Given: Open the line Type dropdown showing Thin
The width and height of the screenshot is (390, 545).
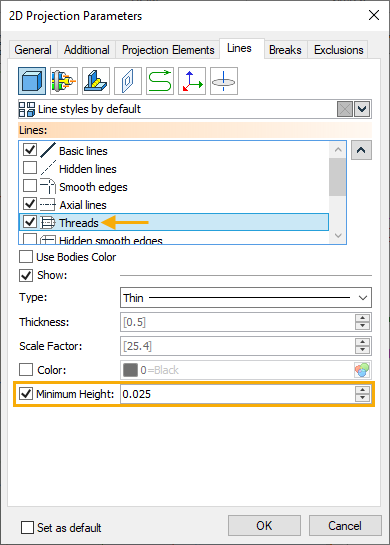Looking at the screenshot, I should tap(246, 298).
